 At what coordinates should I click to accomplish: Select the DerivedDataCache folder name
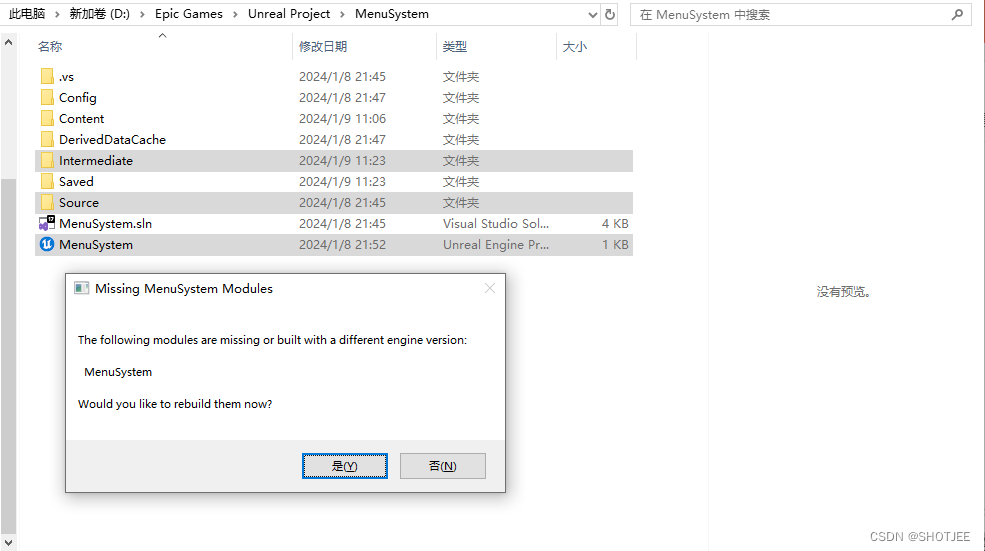pyautogui.click(x=112, y=139)
